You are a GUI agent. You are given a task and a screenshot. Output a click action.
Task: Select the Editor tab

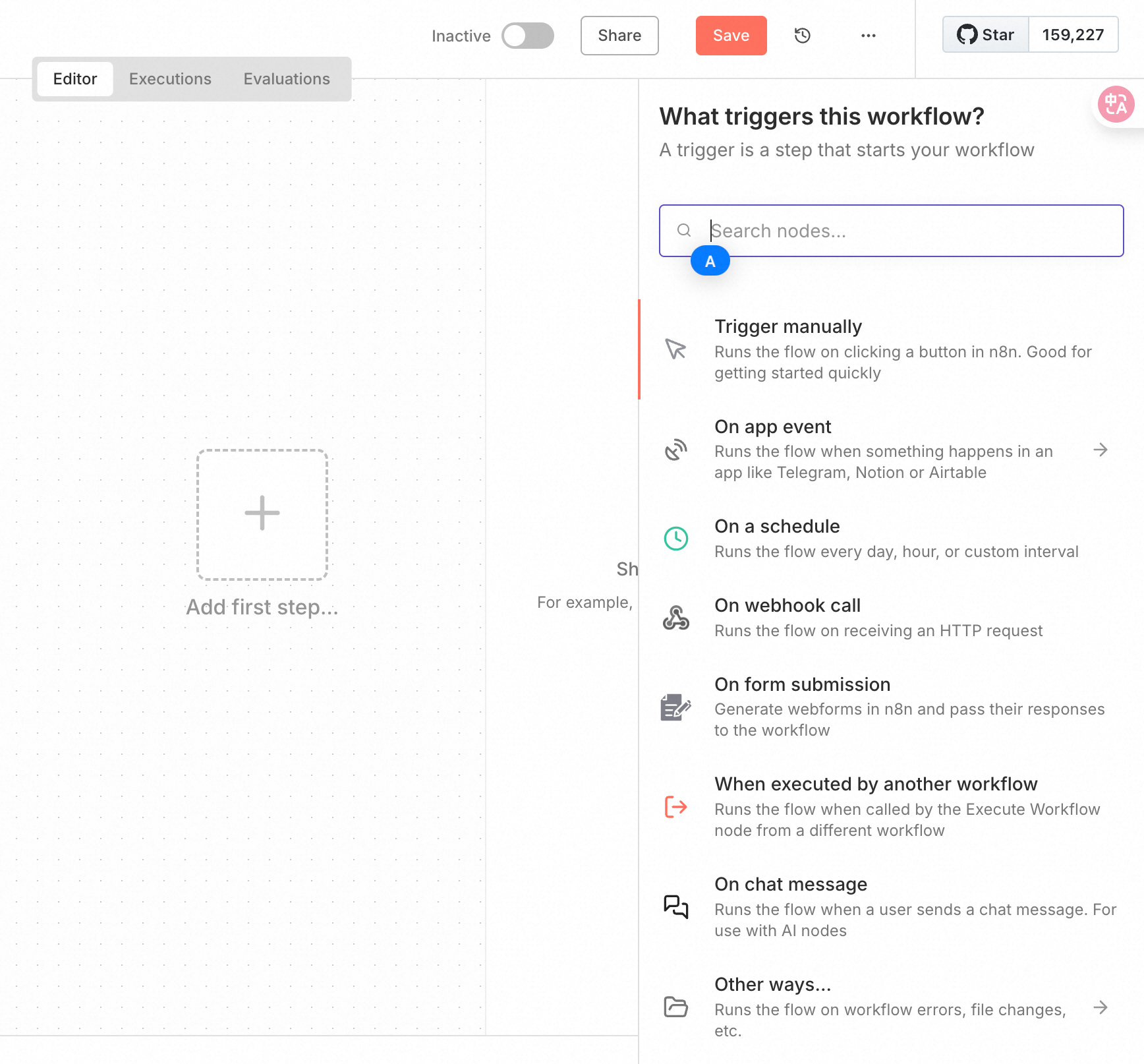(x=75, y=79)
